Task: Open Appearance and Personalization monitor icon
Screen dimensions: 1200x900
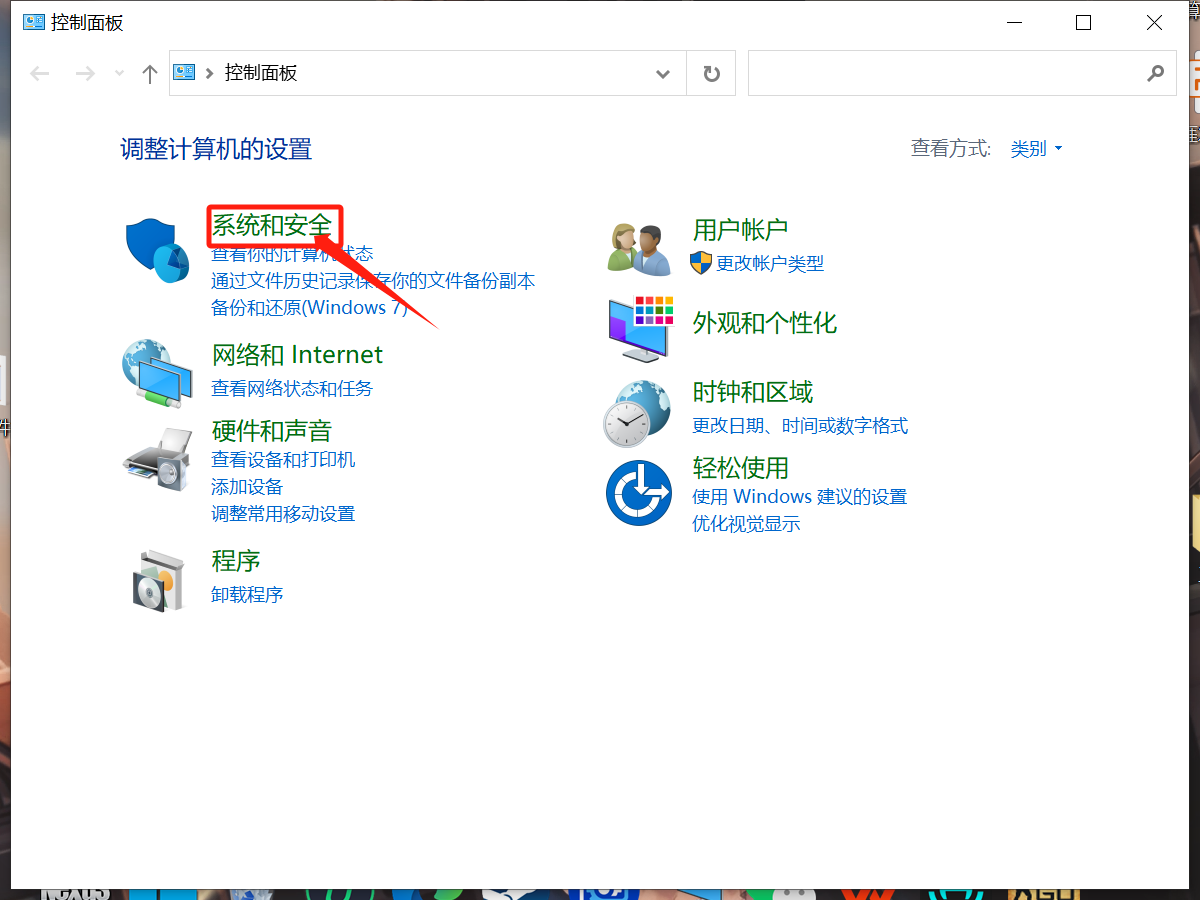Action: [x=640, y=328]
